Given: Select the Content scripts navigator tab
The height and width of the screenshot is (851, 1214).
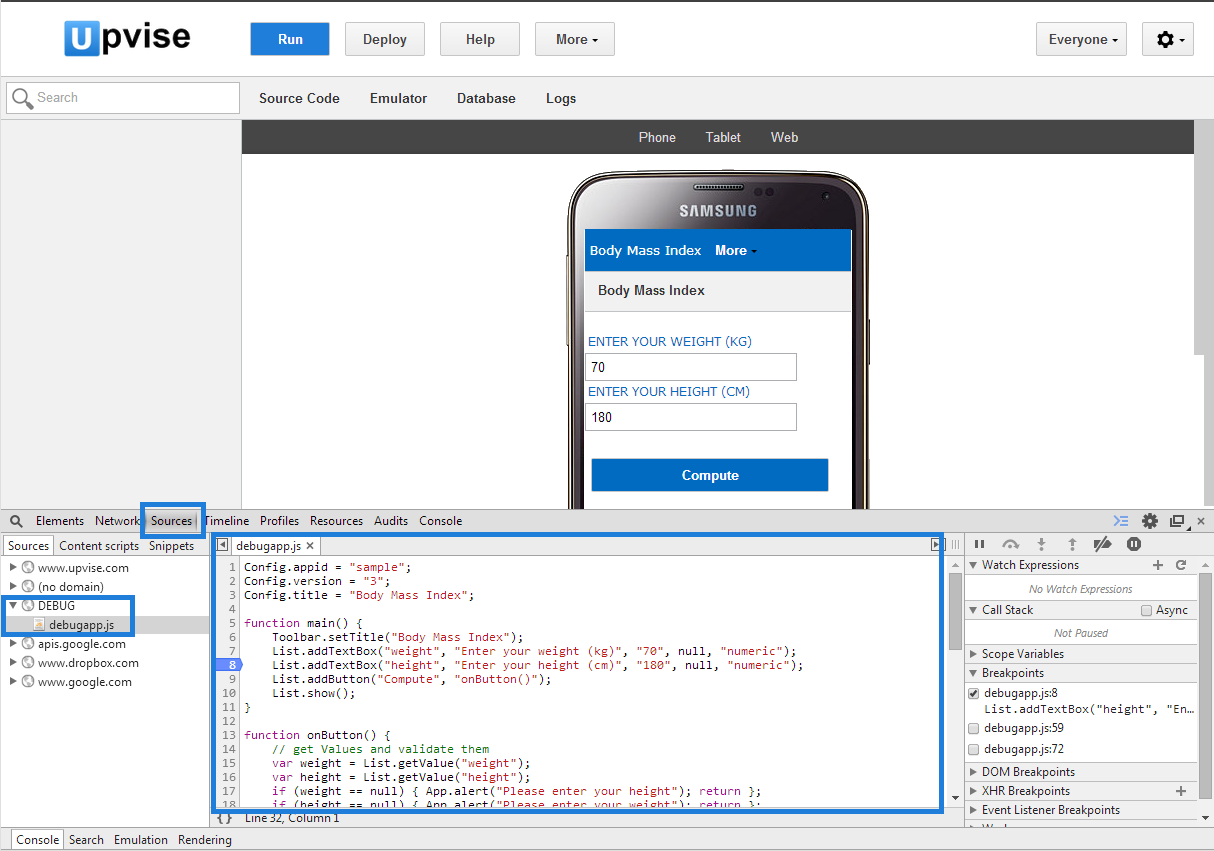Looking at the screenshot, I should tap(99, 546).
